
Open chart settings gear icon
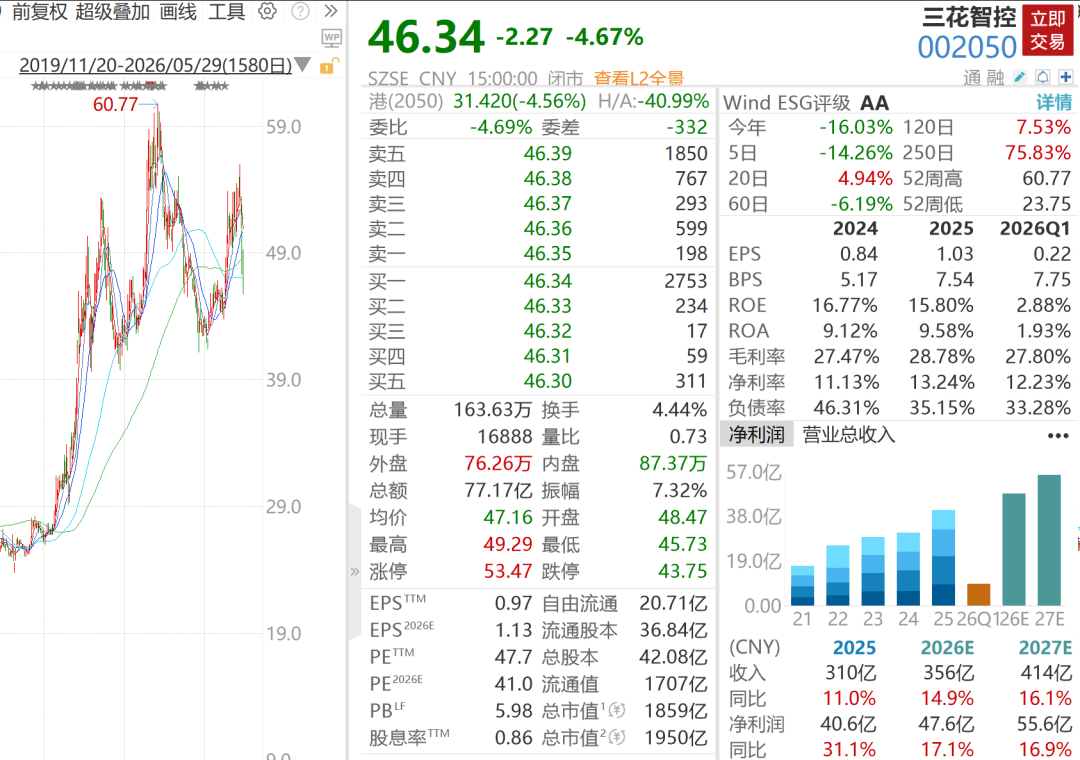coord(267,11)
